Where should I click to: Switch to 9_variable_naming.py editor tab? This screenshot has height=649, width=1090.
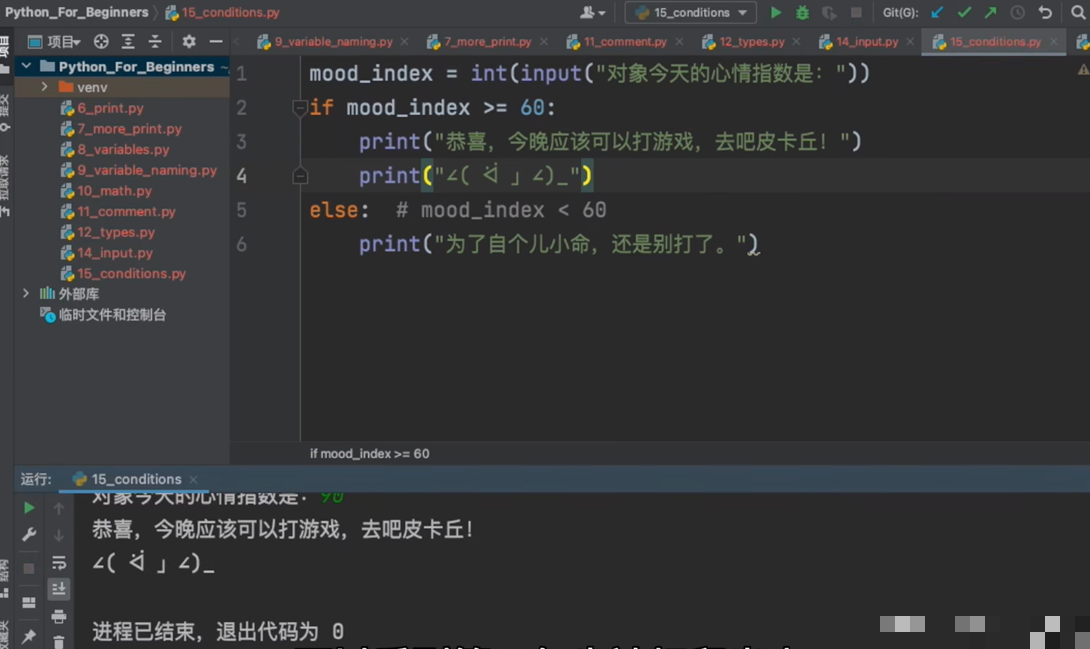(x=332, y=42)
